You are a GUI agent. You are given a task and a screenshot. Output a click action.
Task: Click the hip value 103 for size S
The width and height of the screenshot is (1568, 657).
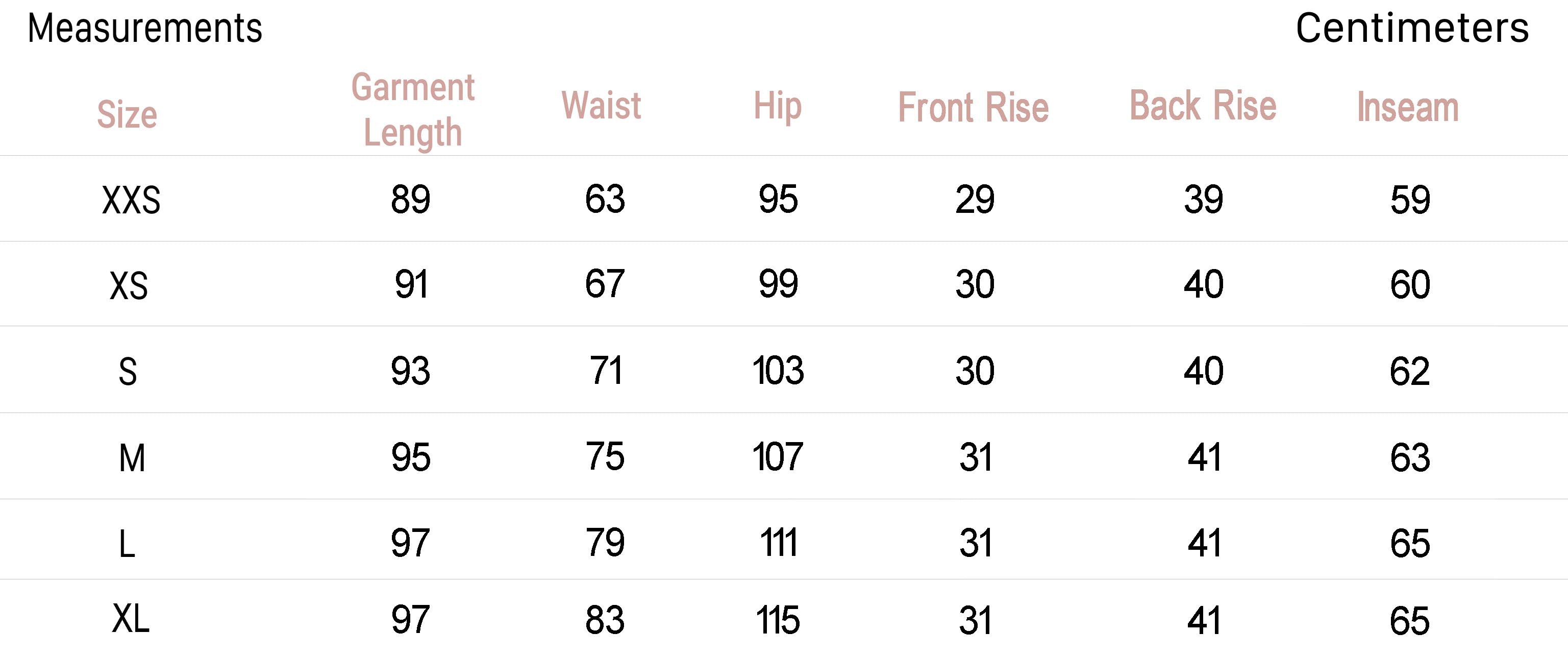coord(778,371)
